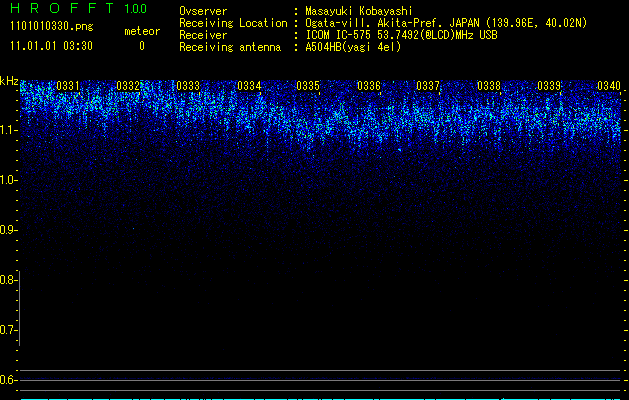The width and height of the screenshot is (629, 400).
Task: Click the 0.7 frequency axis label
Action: 8,330
